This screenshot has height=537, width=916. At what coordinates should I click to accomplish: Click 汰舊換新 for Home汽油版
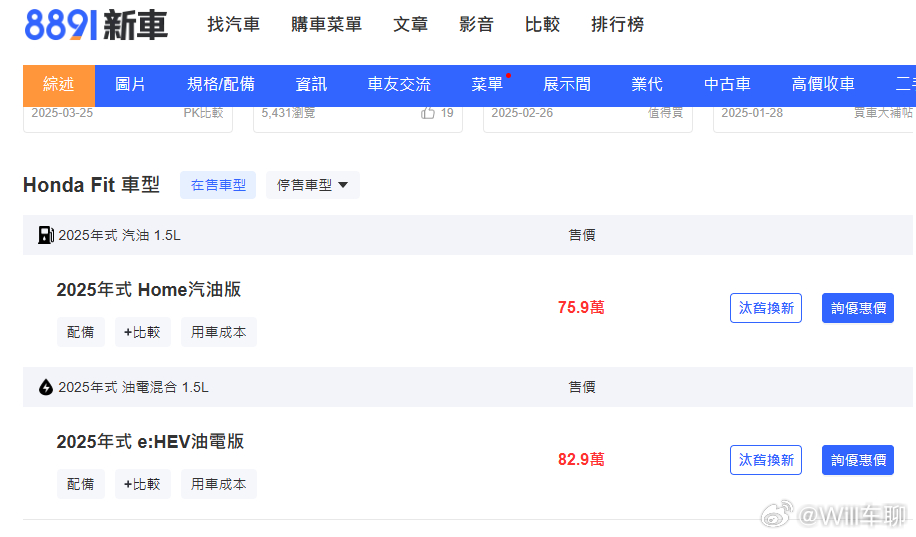766,308
